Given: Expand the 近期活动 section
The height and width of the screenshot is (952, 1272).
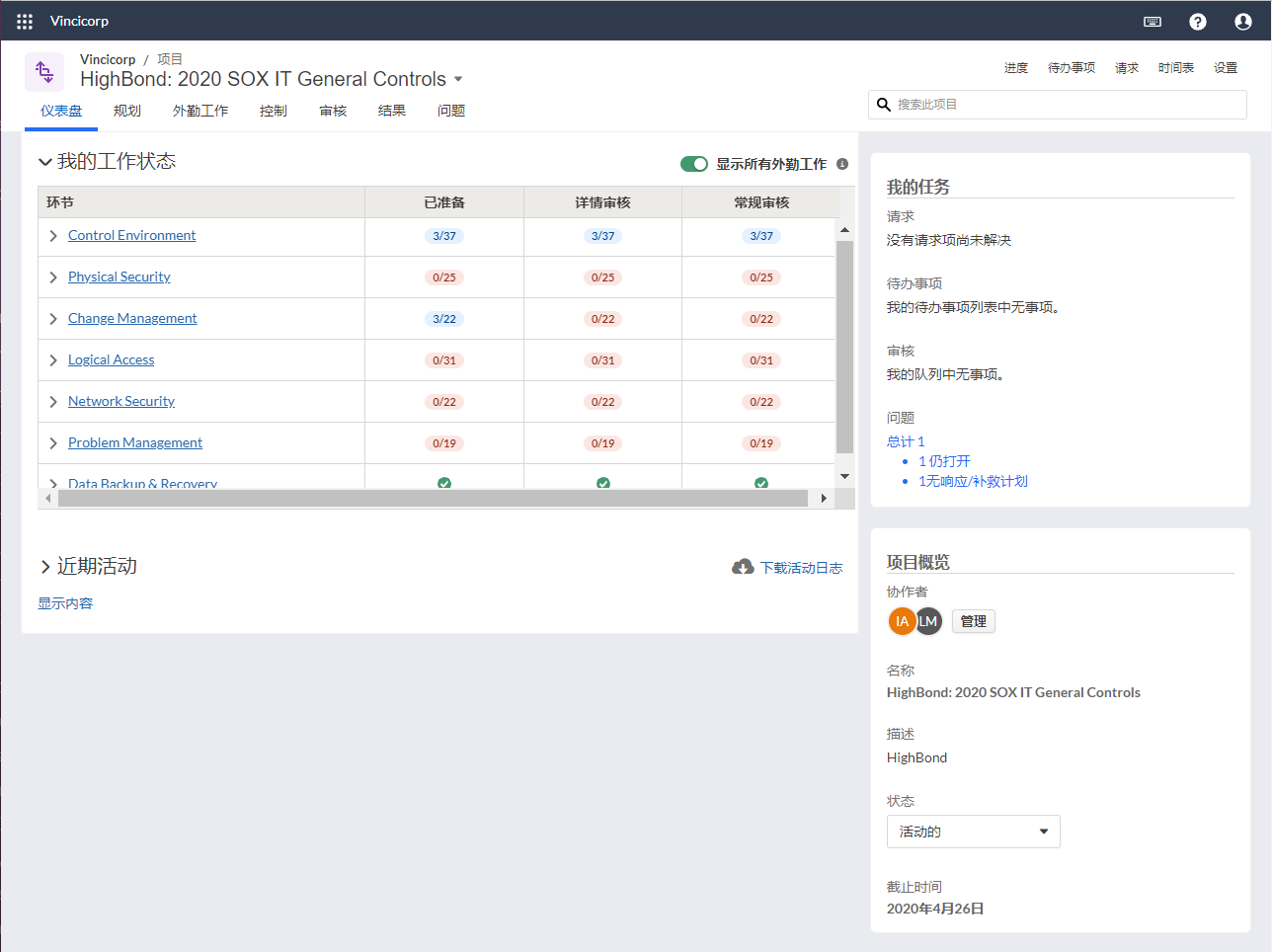Looking at the screenshot, I should click(x=45, y=567).
